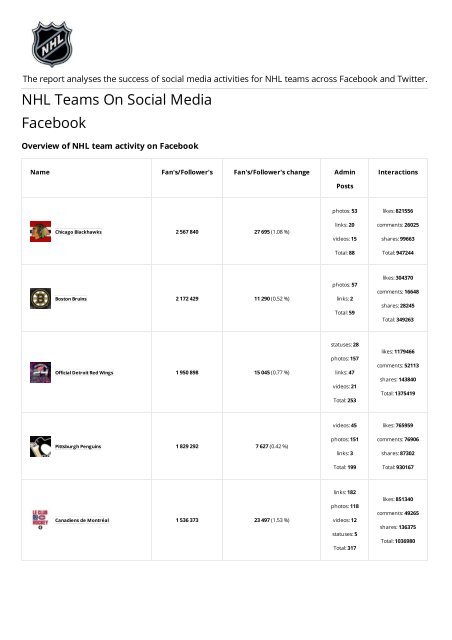The height and width of the screenshot is (640, 452).
Task: Click the Interactions column header
Action: (x=398, y=172)
